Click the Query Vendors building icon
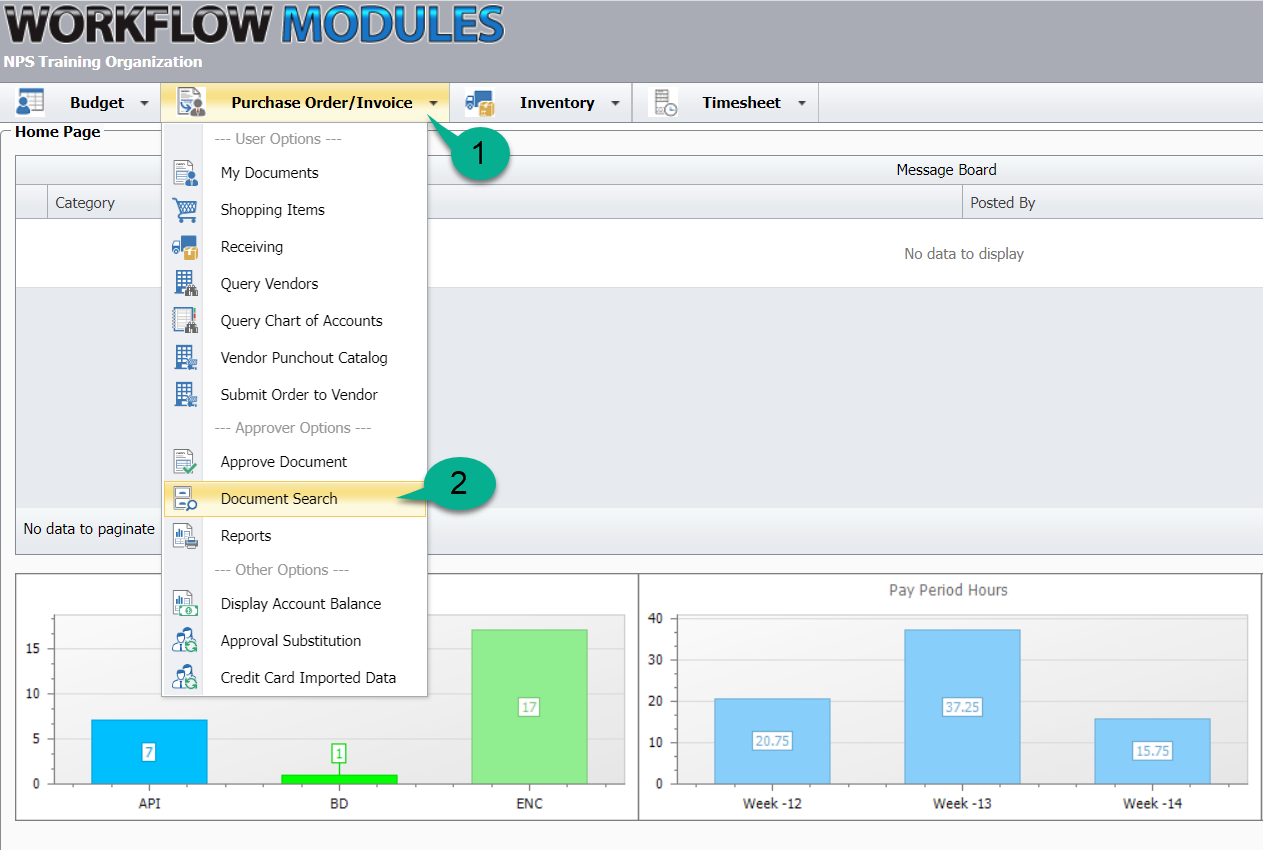The width and height of the screenshot is (1263, 850). point(185,284)
